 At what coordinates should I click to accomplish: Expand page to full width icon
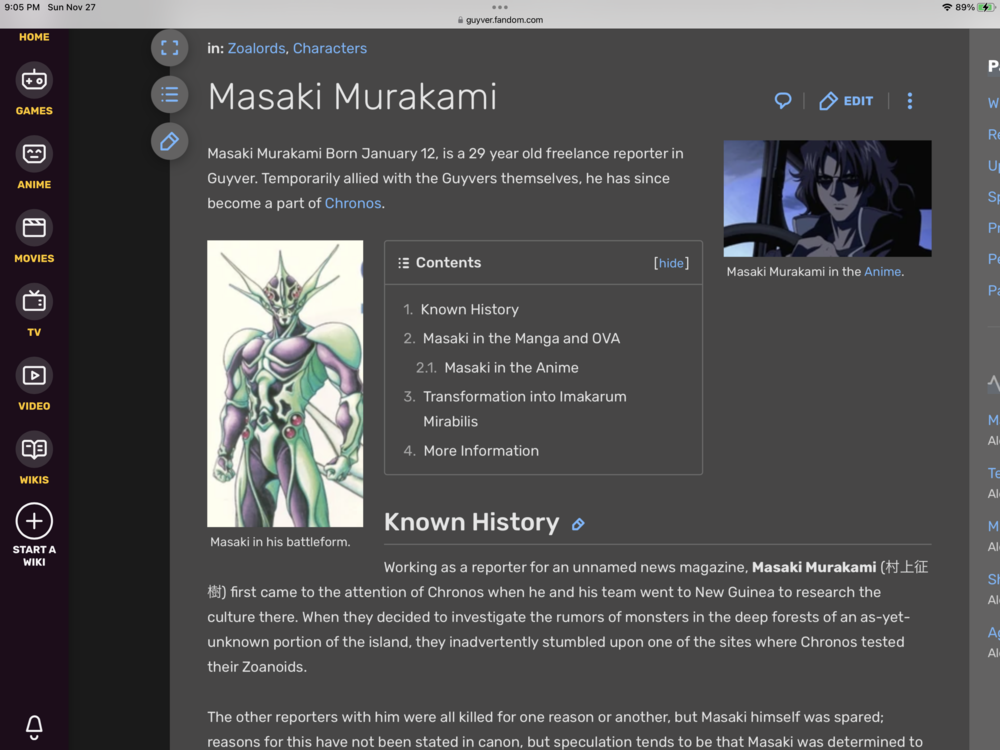coord(170,48)
